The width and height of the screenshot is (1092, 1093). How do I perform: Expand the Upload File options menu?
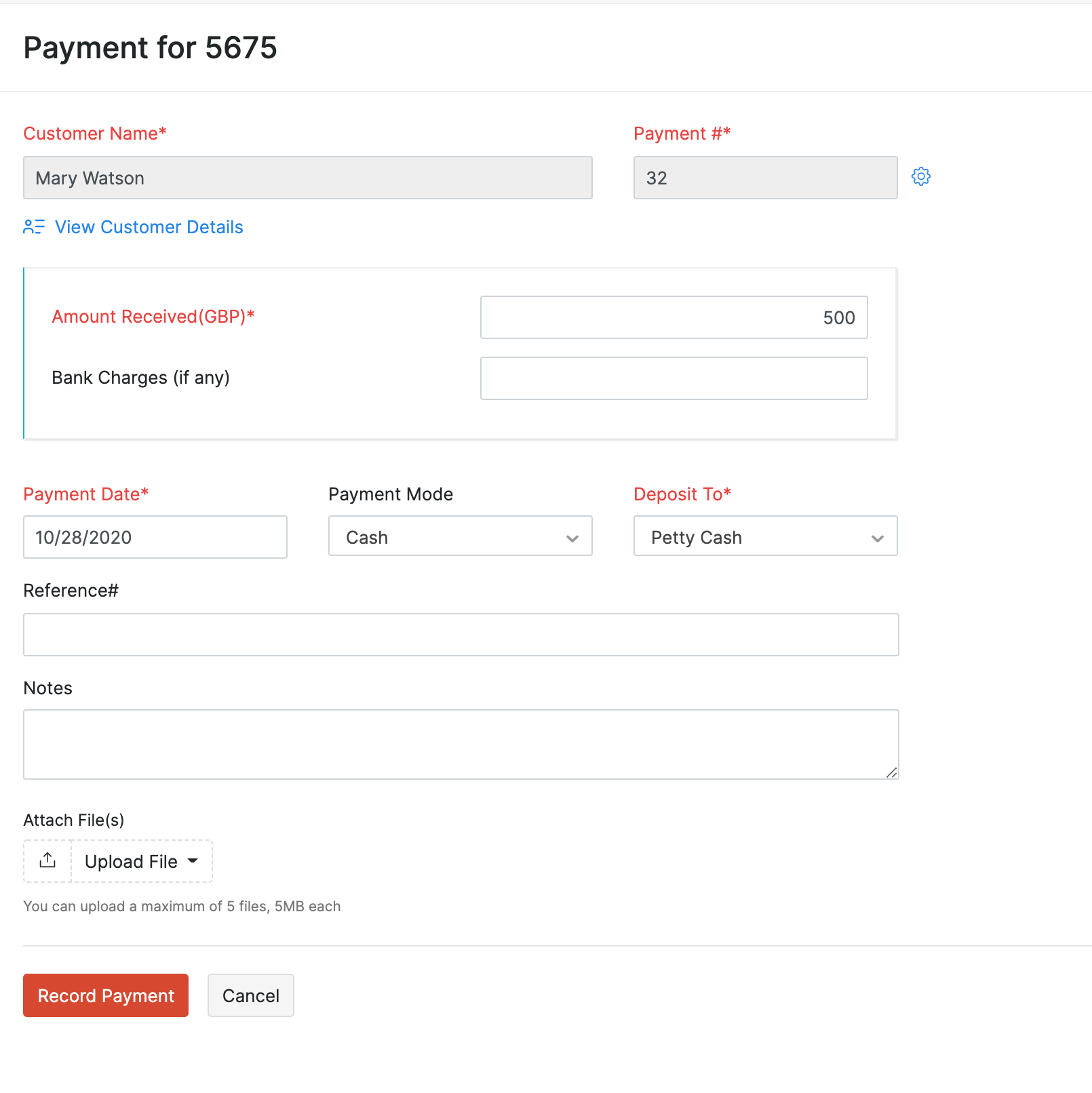(193, 861)
